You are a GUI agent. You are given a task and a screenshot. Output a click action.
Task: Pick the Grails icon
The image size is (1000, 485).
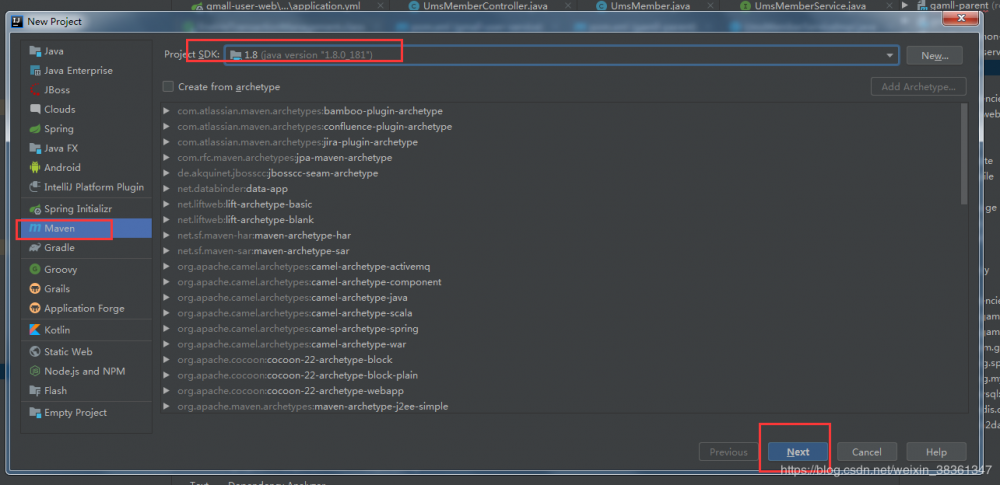click(34, 289)
